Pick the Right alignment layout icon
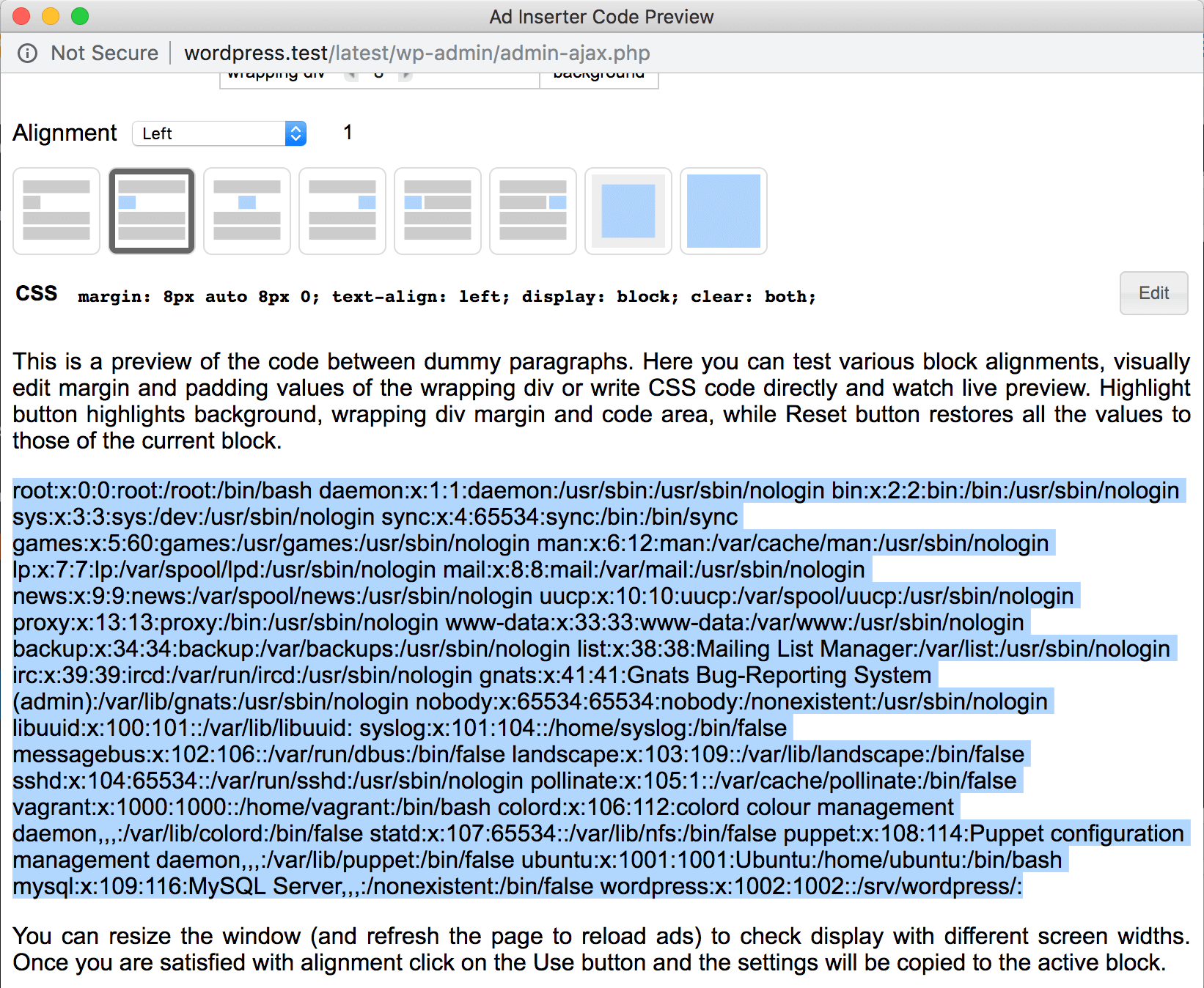 tap(342, 211)
